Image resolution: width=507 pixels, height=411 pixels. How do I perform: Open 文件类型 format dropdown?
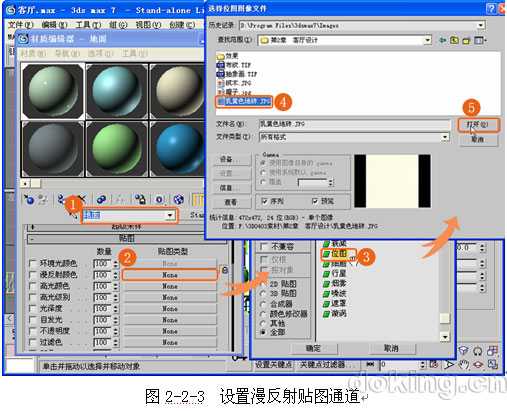(445, 137)
